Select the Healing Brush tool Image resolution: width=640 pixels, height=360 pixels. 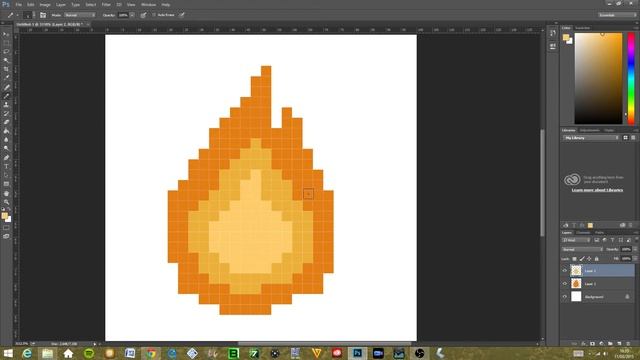6,87
